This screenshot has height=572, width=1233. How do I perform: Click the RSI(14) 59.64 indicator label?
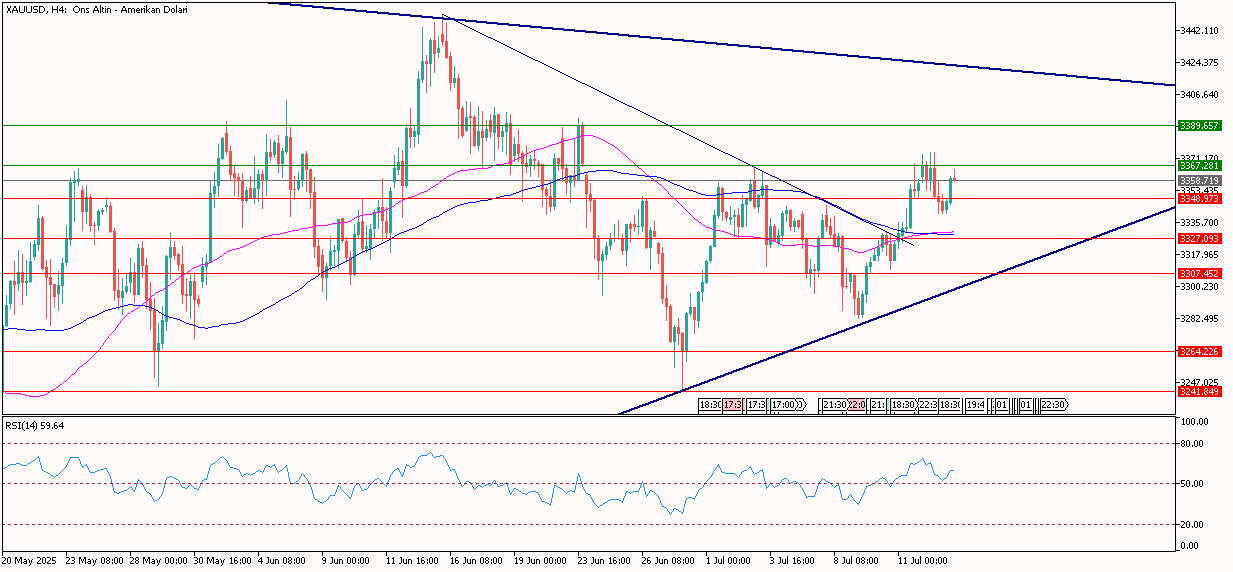[36, 424]
